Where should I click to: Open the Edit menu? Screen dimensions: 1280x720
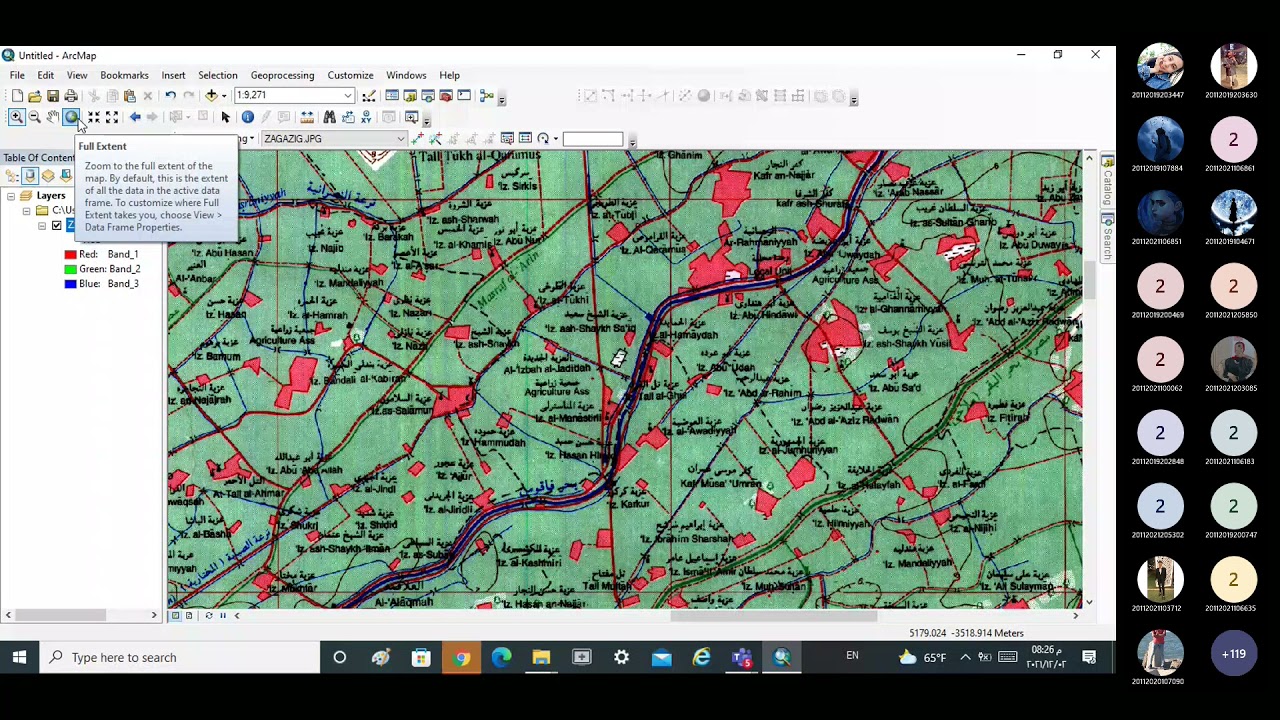click(46, 75)
